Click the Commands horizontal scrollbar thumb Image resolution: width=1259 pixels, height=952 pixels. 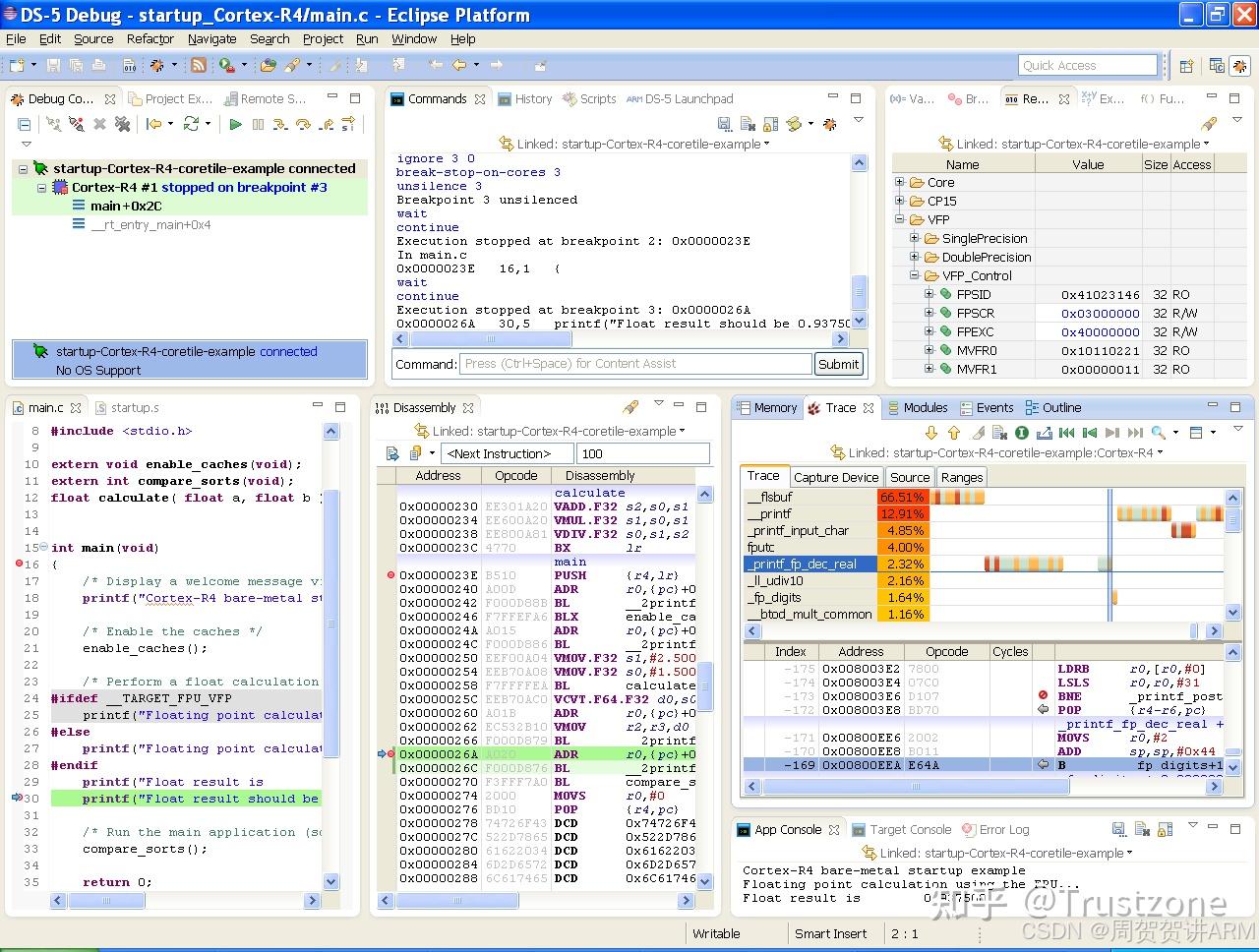(490, 339)
